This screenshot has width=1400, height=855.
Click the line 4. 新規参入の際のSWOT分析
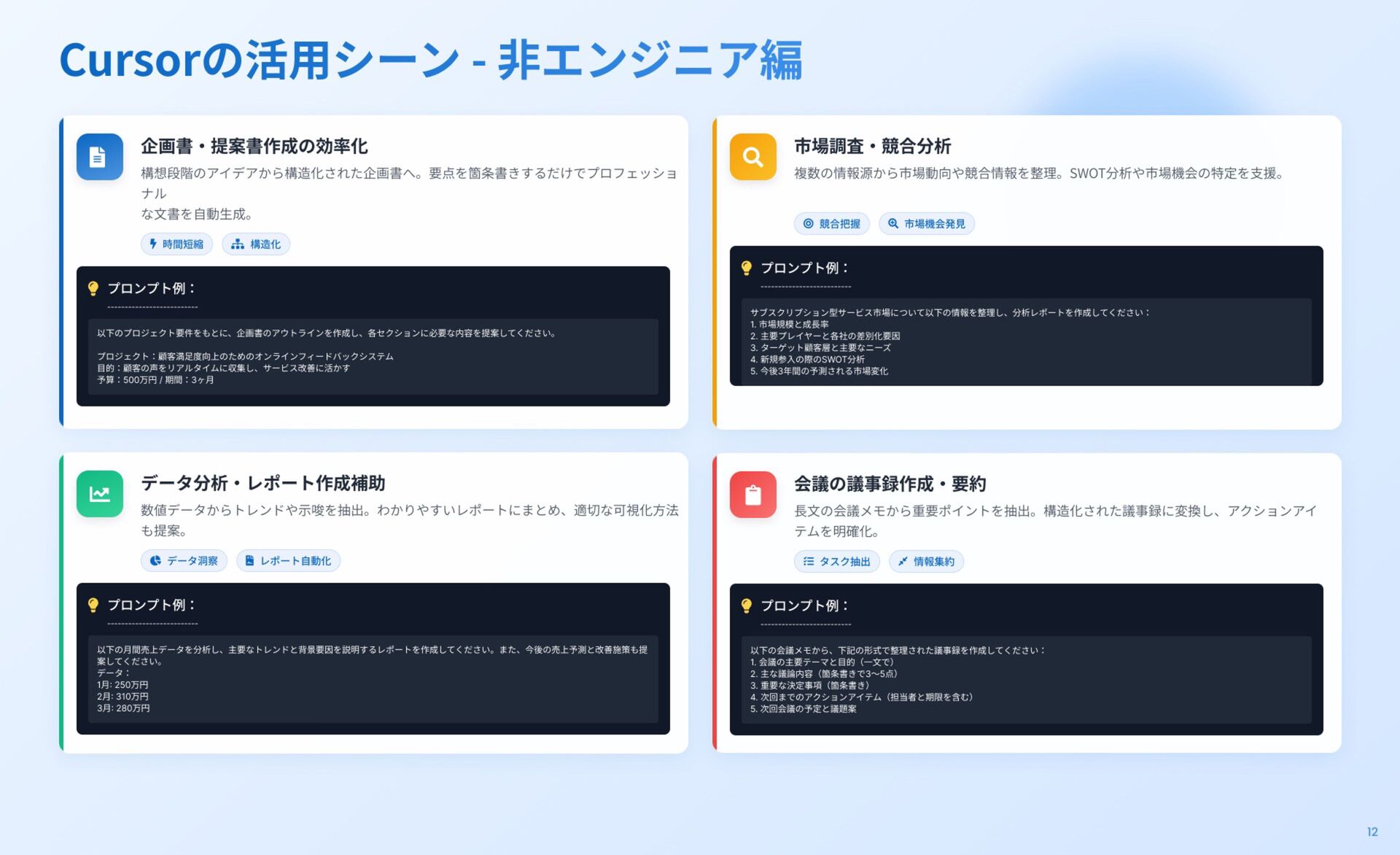[807, 360]
